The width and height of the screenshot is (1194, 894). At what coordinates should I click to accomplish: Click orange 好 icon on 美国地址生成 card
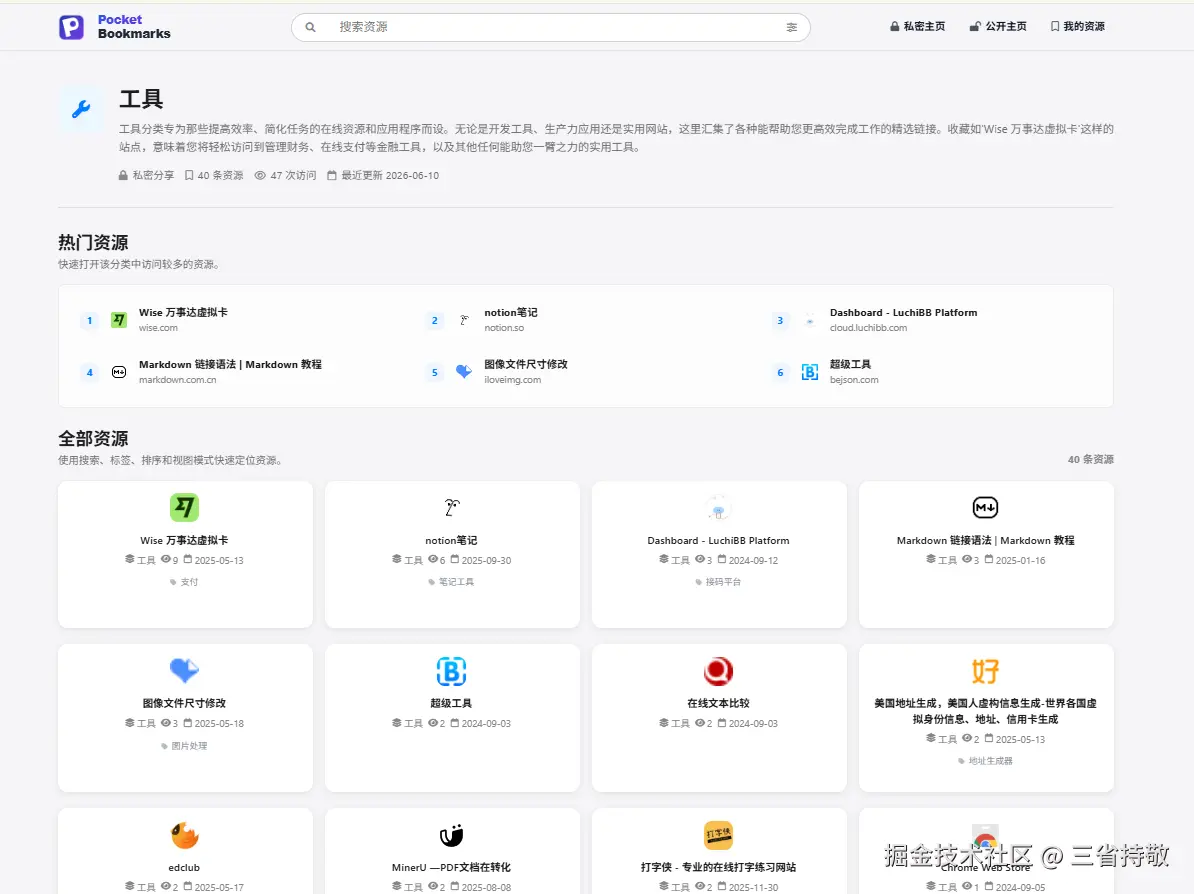click(x=985, y=671)
